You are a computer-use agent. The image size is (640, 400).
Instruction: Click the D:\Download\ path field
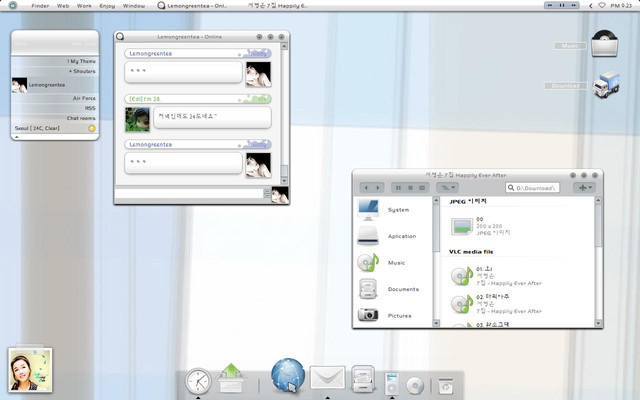point(533,188)
